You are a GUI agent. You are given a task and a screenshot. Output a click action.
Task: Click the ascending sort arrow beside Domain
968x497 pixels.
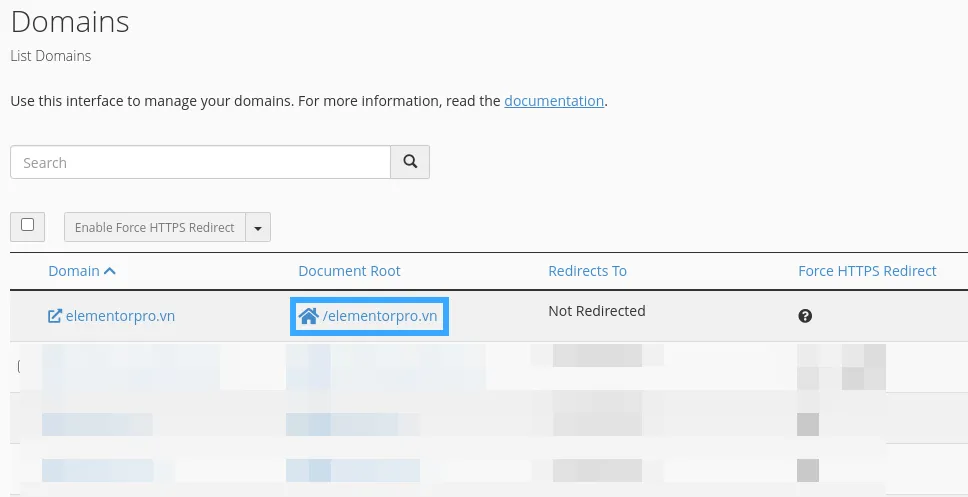click(x=110, y=271)
